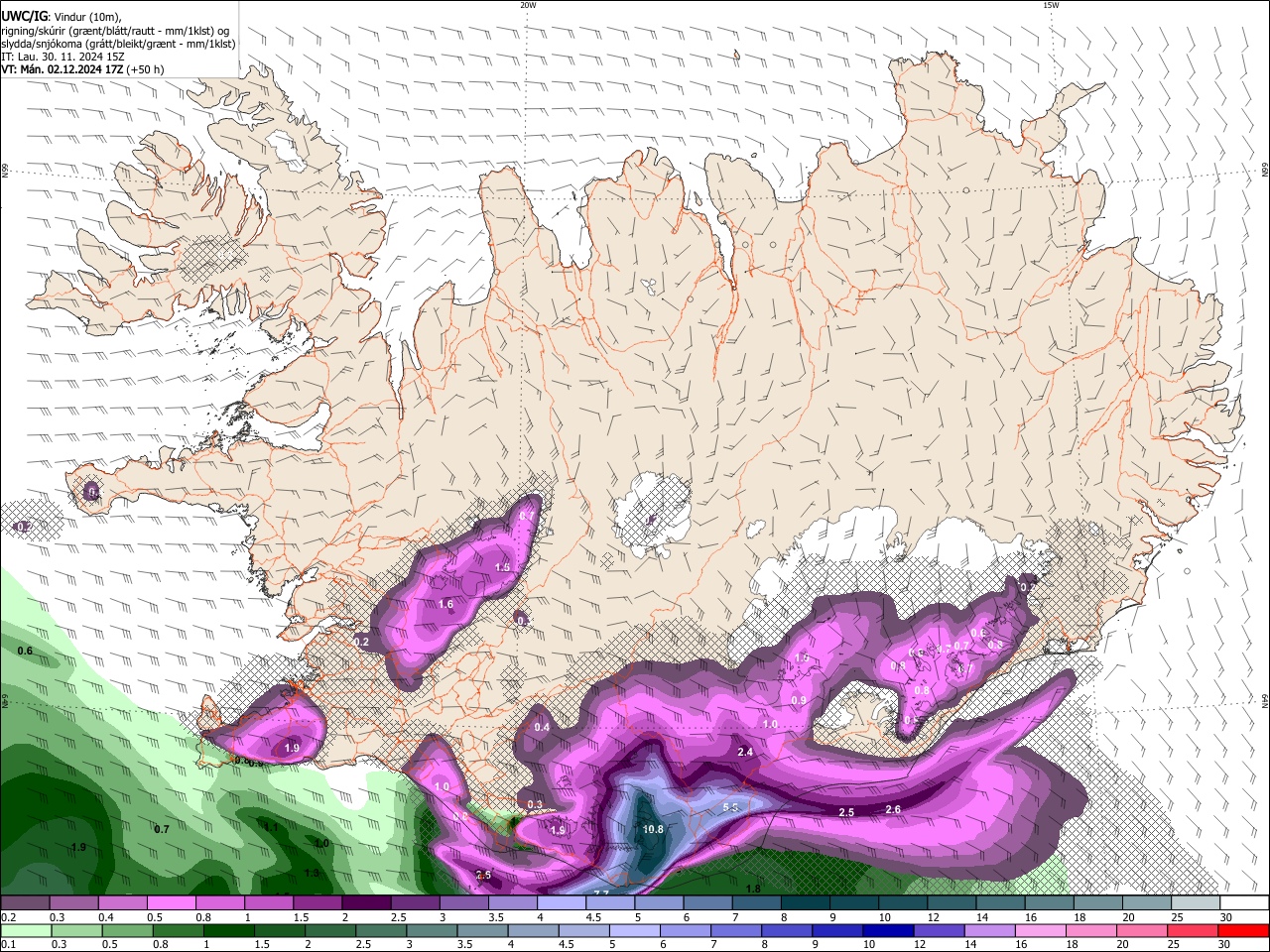Click the red swatch ending the bottom legend

click(x=1244, y=930)
